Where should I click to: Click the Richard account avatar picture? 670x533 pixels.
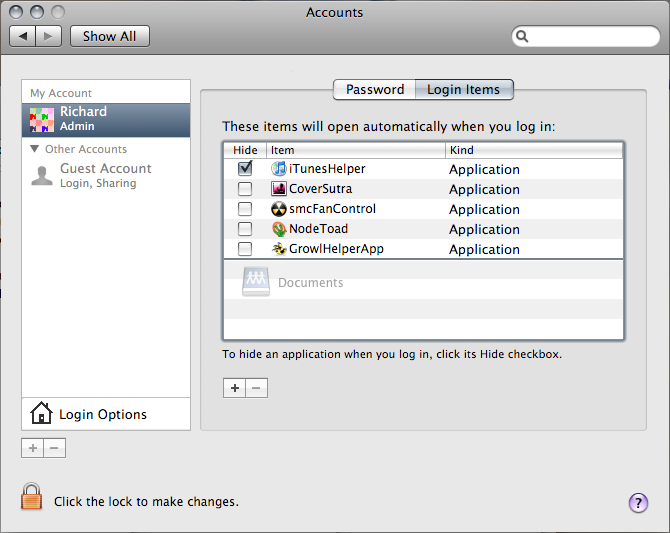tap(40, 119)
